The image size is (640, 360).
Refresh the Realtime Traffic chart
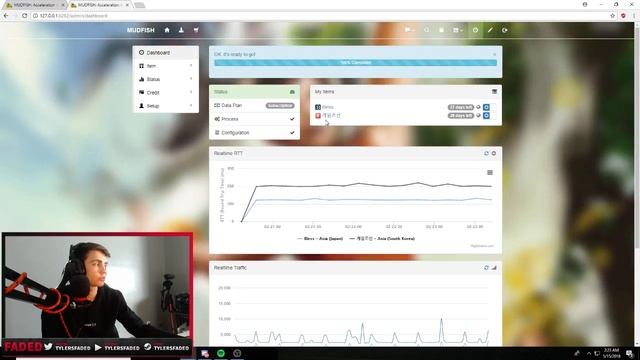(486, 268)
